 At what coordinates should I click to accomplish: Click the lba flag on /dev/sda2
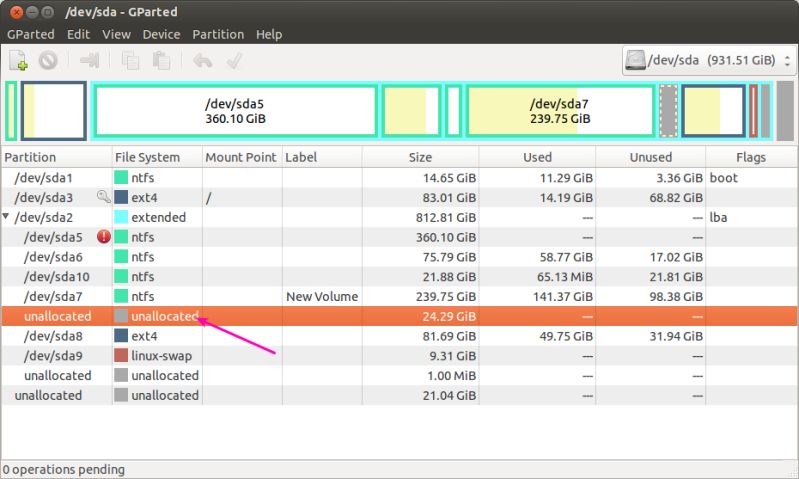pyautogui.click(x=718, y=218)
